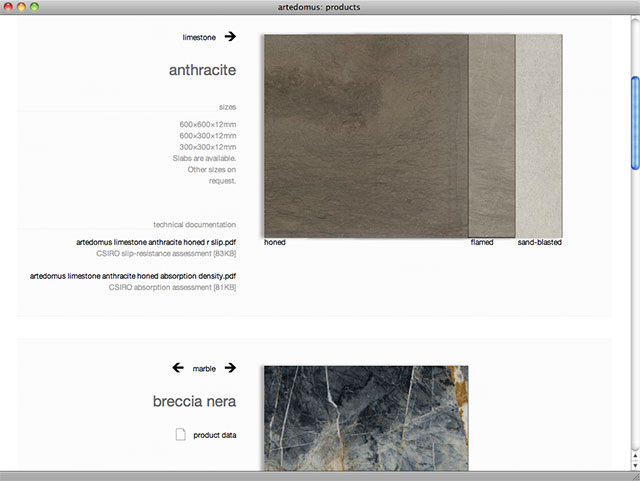Click the honed finish label
This screenshot has height=481, width=640.
[275, 242]
